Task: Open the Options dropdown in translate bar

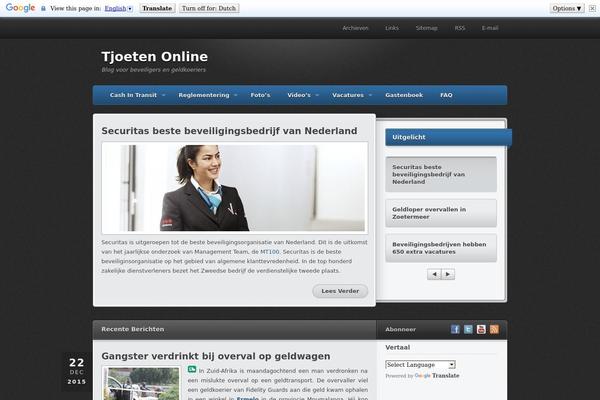Action: [567, 8]
